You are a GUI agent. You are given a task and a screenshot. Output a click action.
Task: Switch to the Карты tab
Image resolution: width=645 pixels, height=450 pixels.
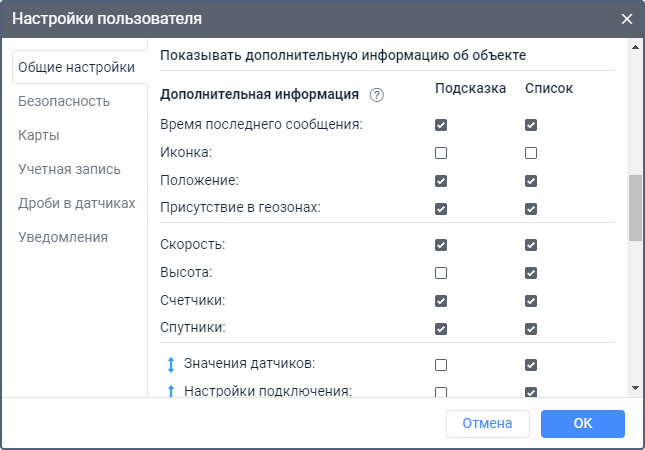tap(39, 135)
